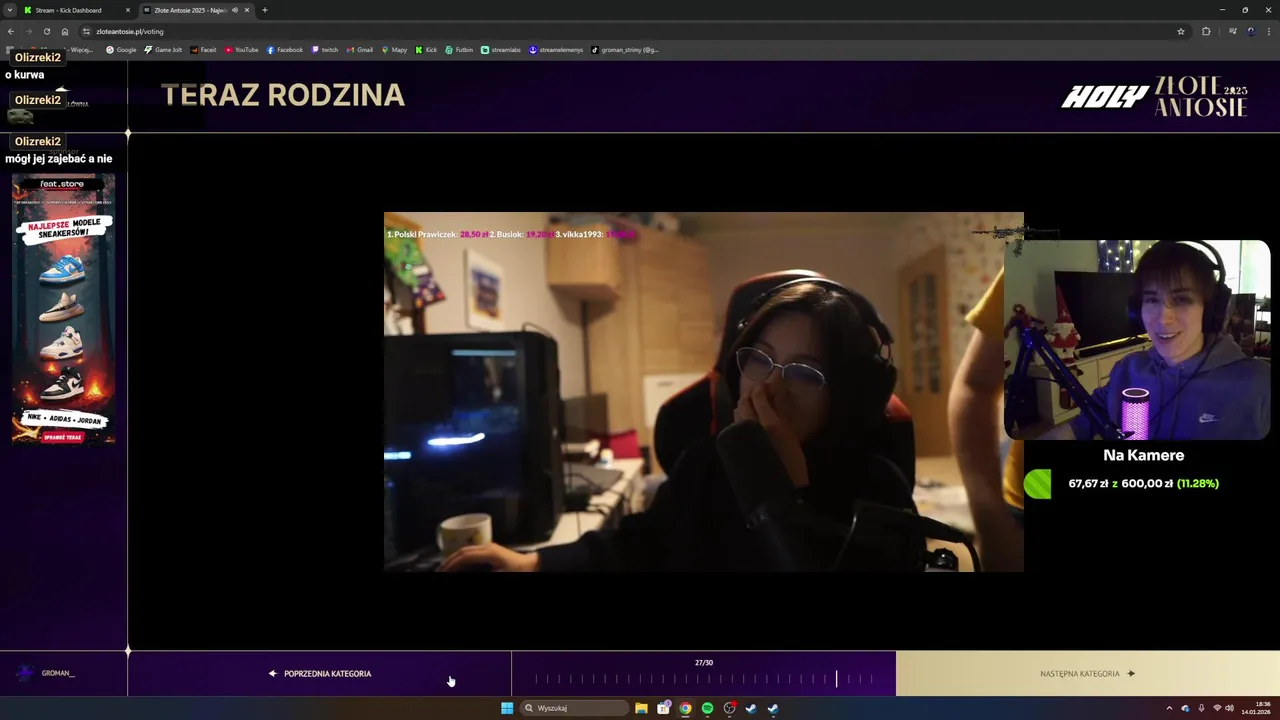Open the media control icon in toolbar
The height and width of the screenshot is (720, 1280).
tap(1233, 31)
